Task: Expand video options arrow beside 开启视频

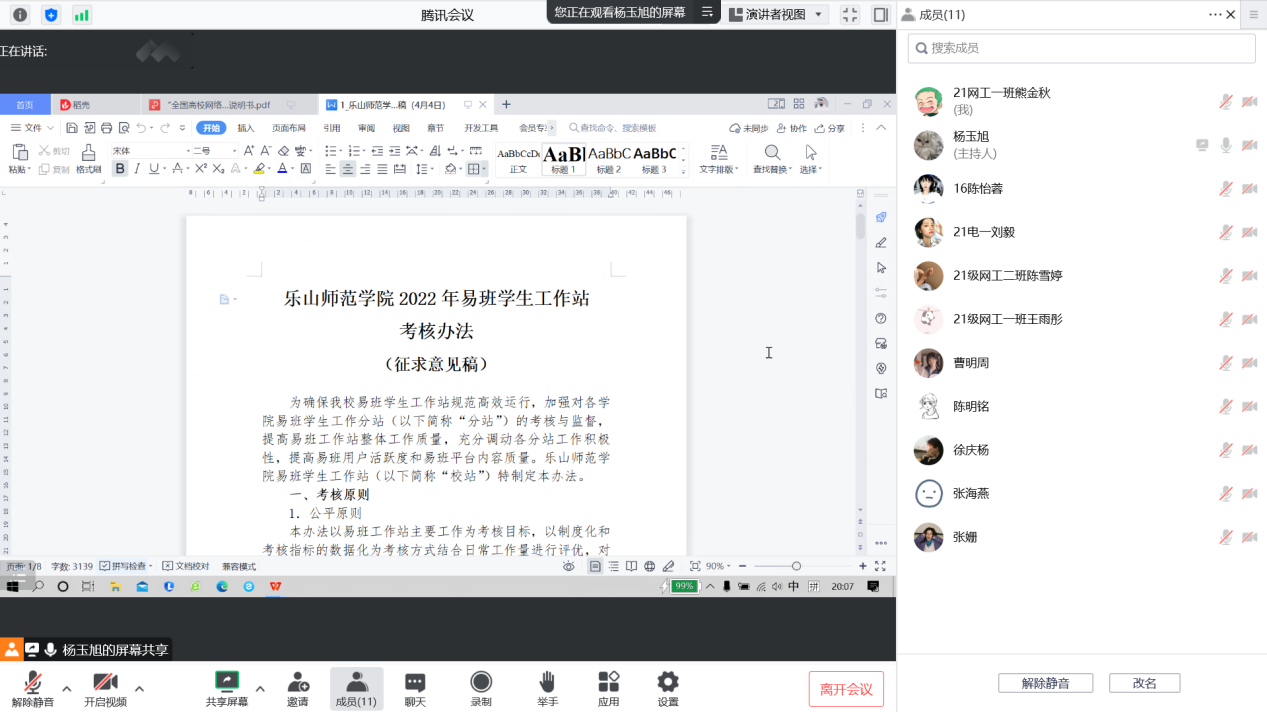Action: pos(139,688)
